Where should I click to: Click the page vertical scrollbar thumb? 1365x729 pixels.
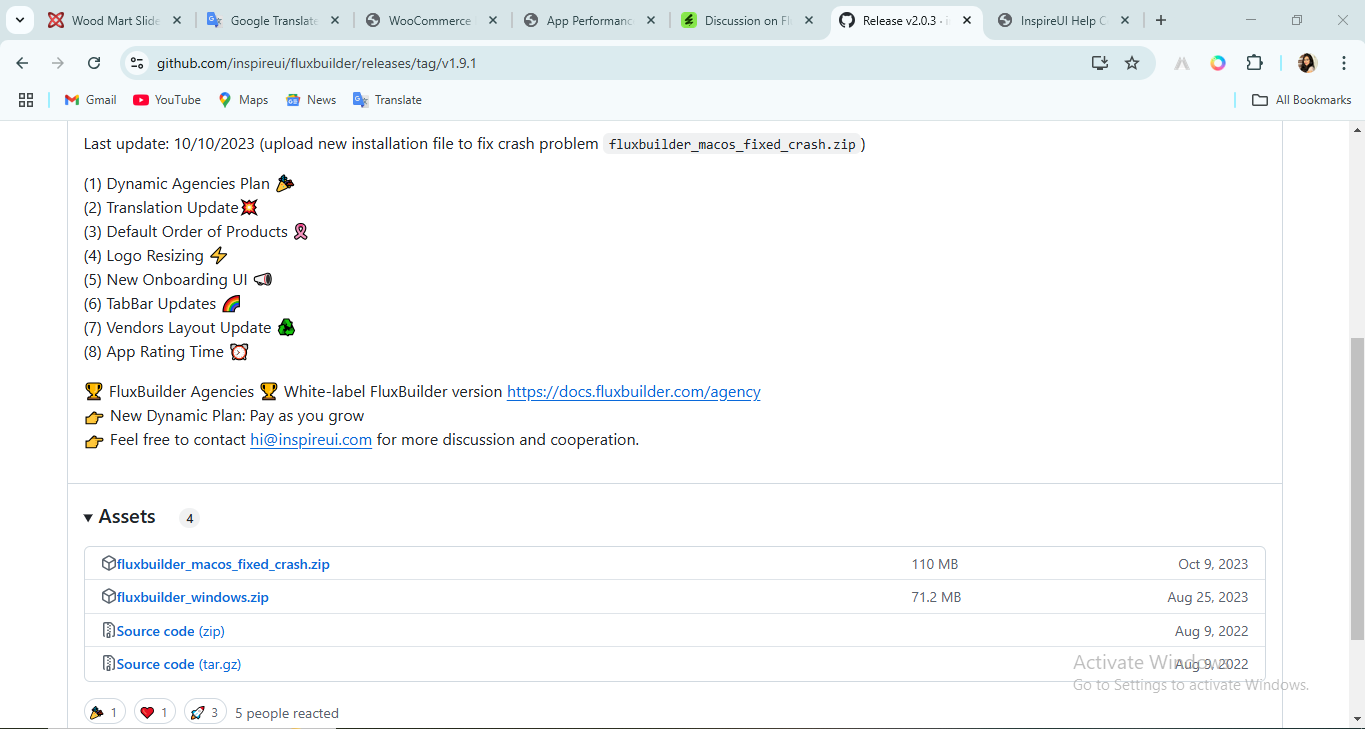(1357, 488)
